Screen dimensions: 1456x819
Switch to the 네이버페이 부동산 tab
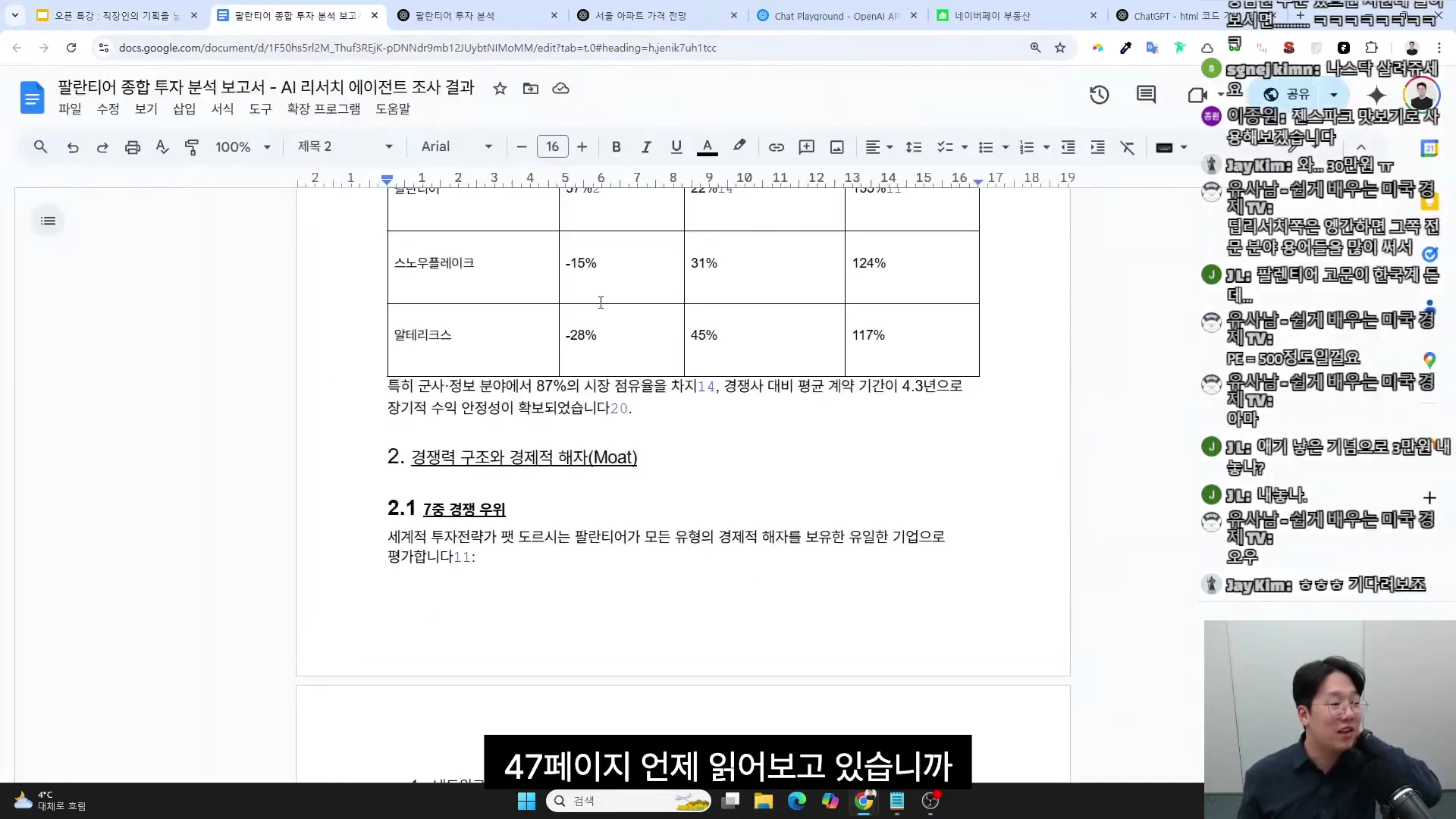[1017, 15]
